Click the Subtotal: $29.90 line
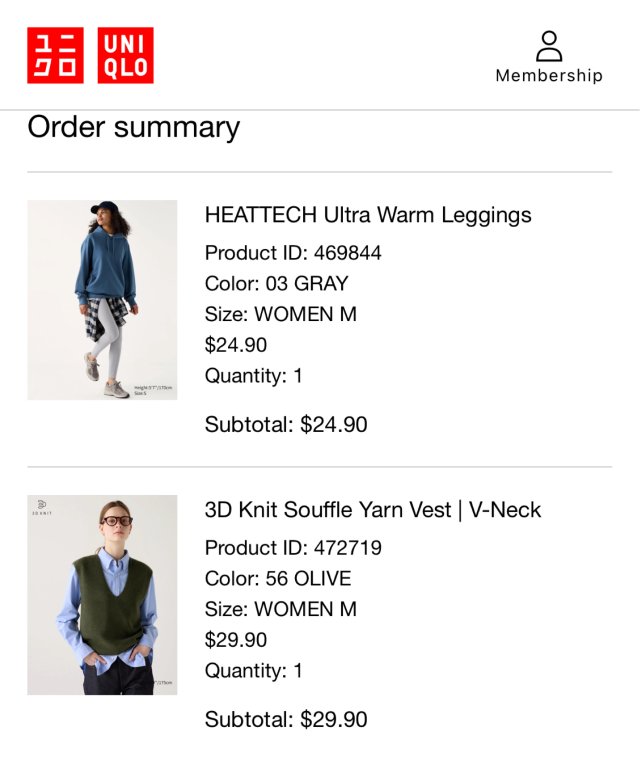The height and width of the screenshot is (761, 640). [x=286, y=719]
